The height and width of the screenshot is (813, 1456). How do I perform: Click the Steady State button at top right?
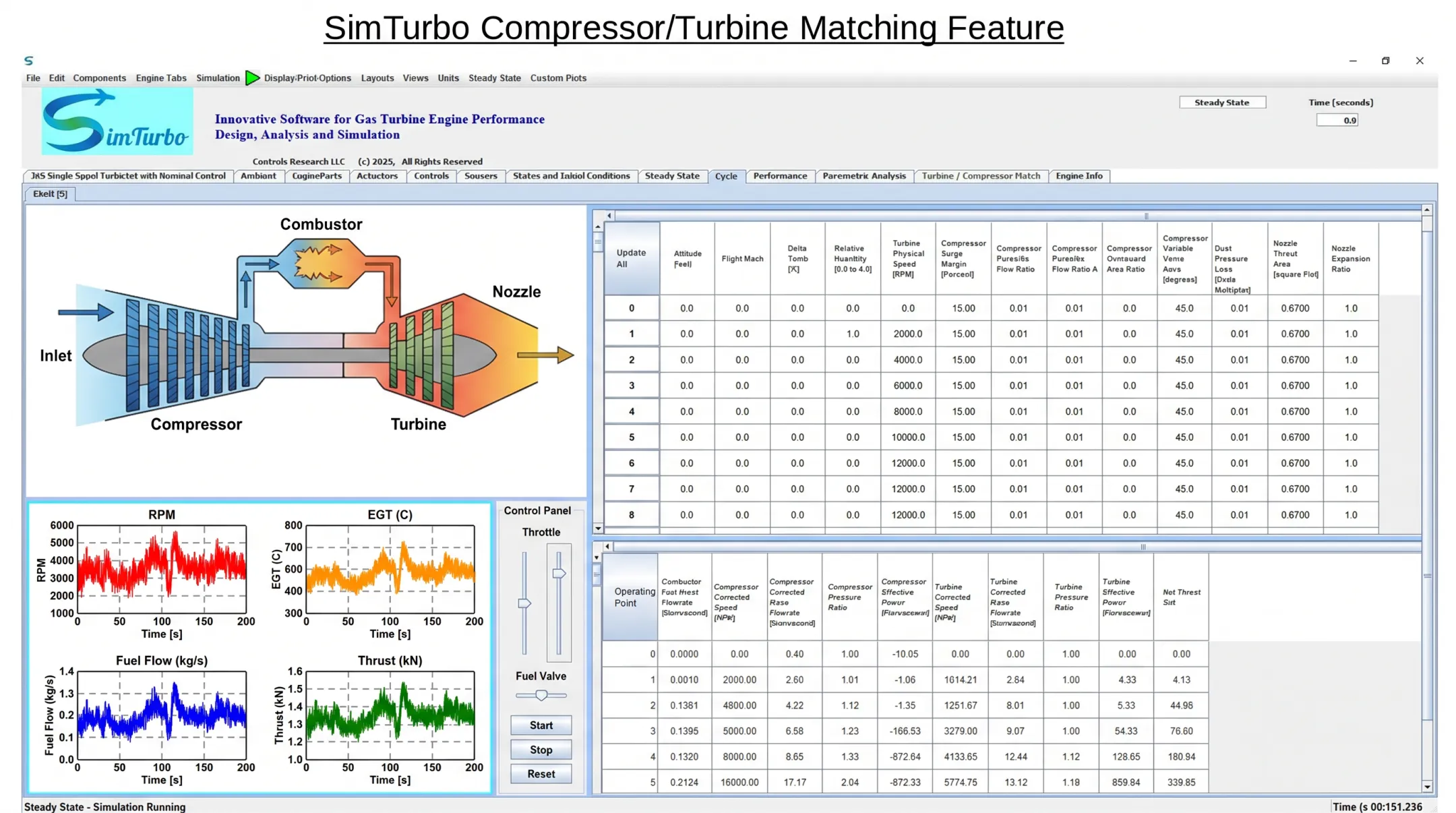tap(1222, 102)
